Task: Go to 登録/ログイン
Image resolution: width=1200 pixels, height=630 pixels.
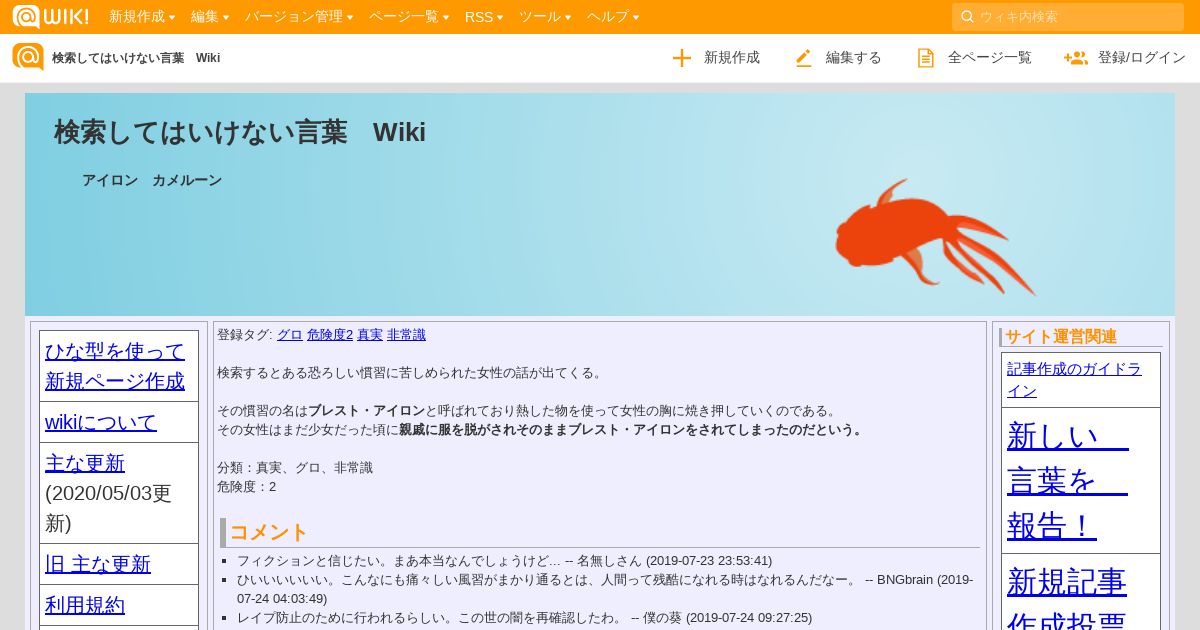Action: point(1125,58)
